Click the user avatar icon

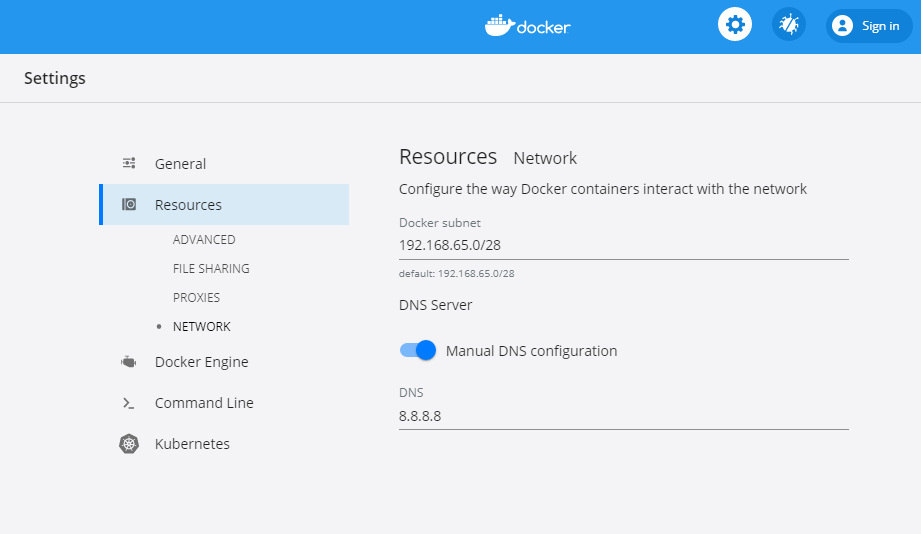click(x=842, y=26)
